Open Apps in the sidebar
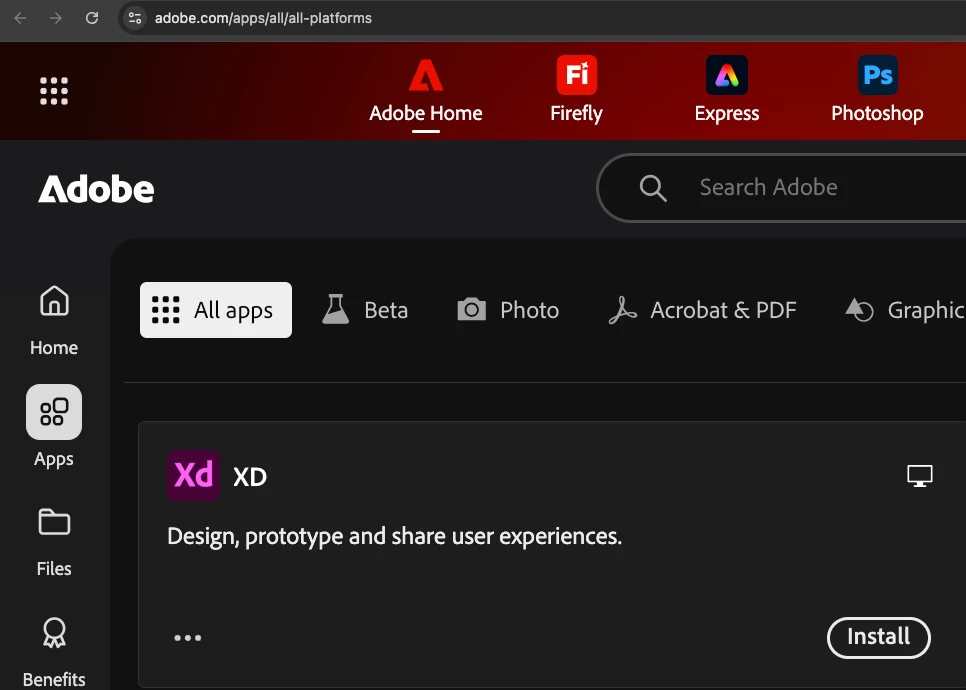The width and height of the screenshot is (966, 690). pos(54,426)
